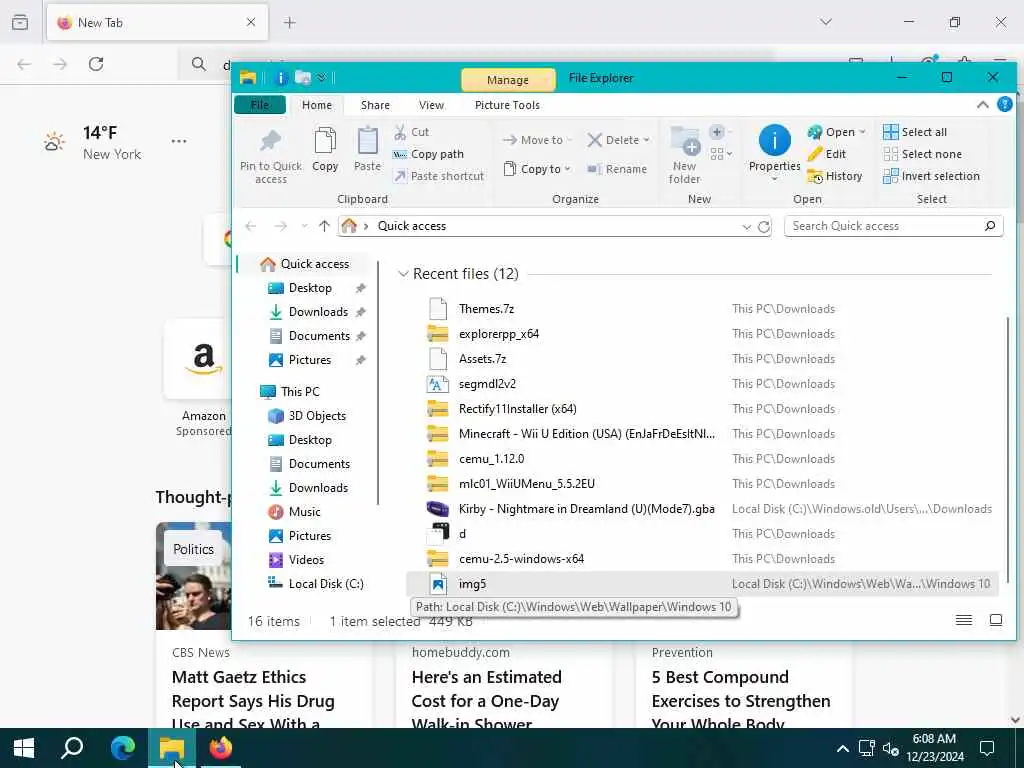
Task: Click the Manage contextual tab
Action: (x=508, y=80)
